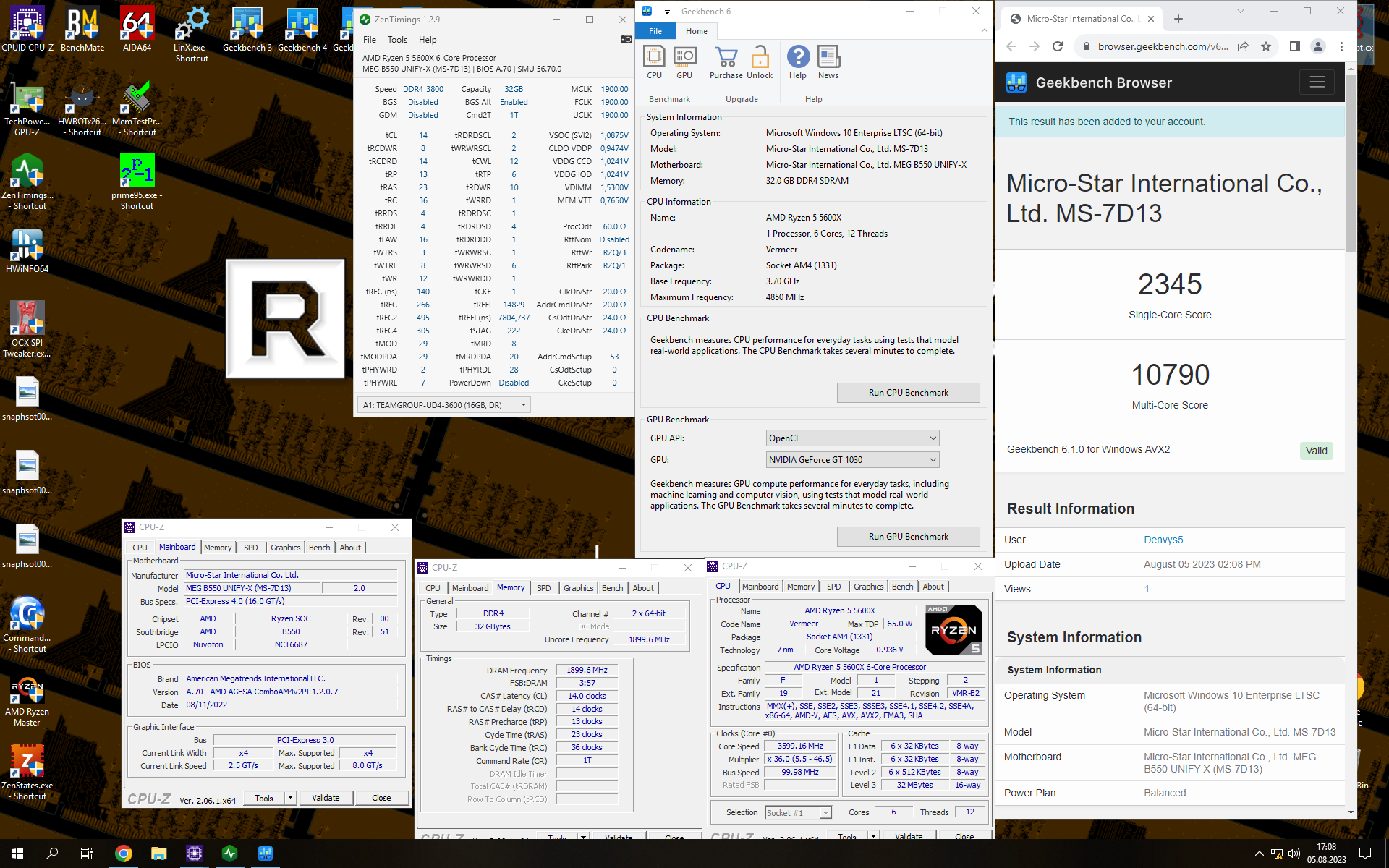The image size is (1389, 868).
Task: Collapse Geekbench ribbon with chevron
Action: pos(984,30)
